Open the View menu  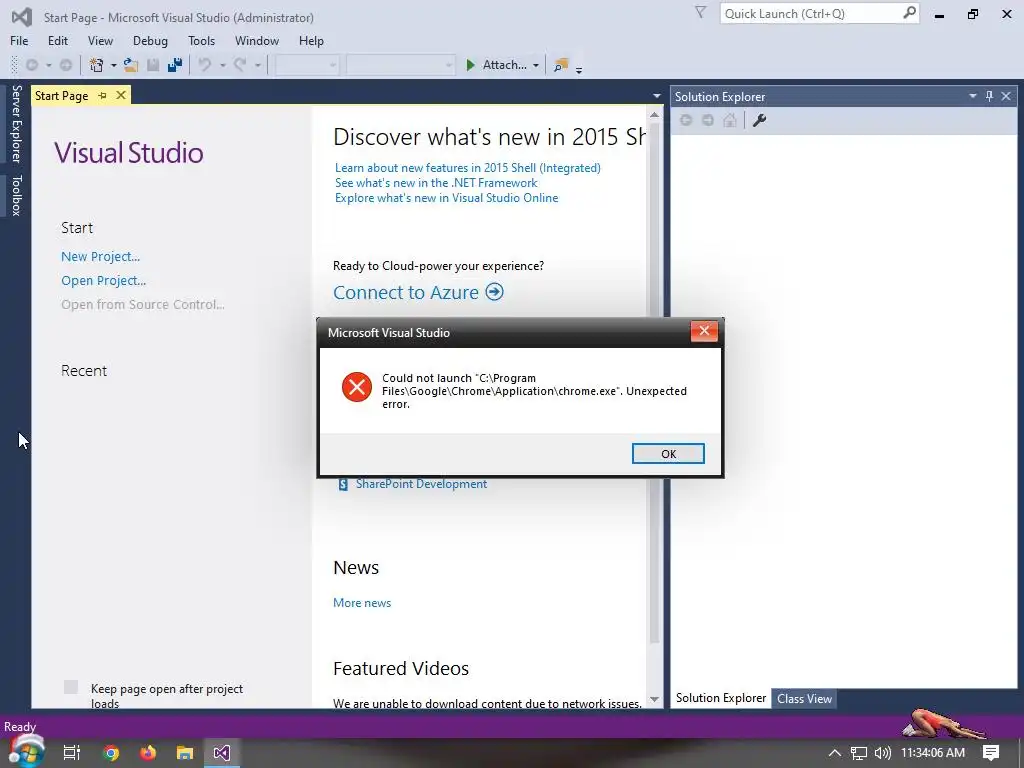click(x=100, y=40)
